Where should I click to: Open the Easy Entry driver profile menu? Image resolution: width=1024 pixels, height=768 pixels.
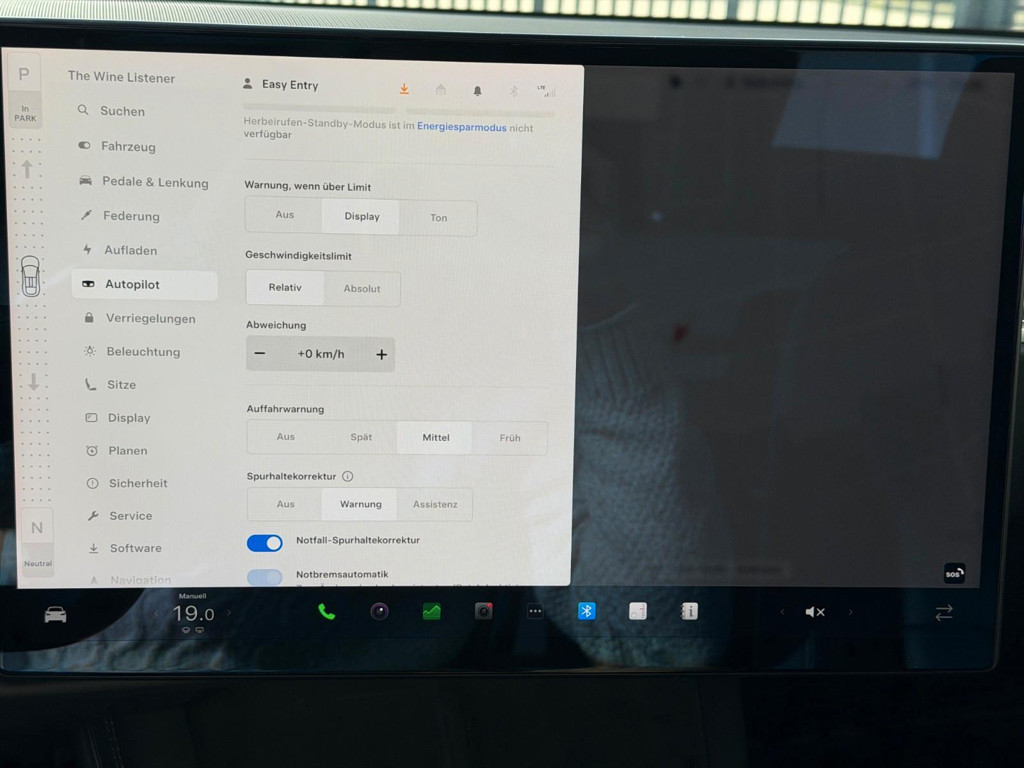click(x=281, y=85)
